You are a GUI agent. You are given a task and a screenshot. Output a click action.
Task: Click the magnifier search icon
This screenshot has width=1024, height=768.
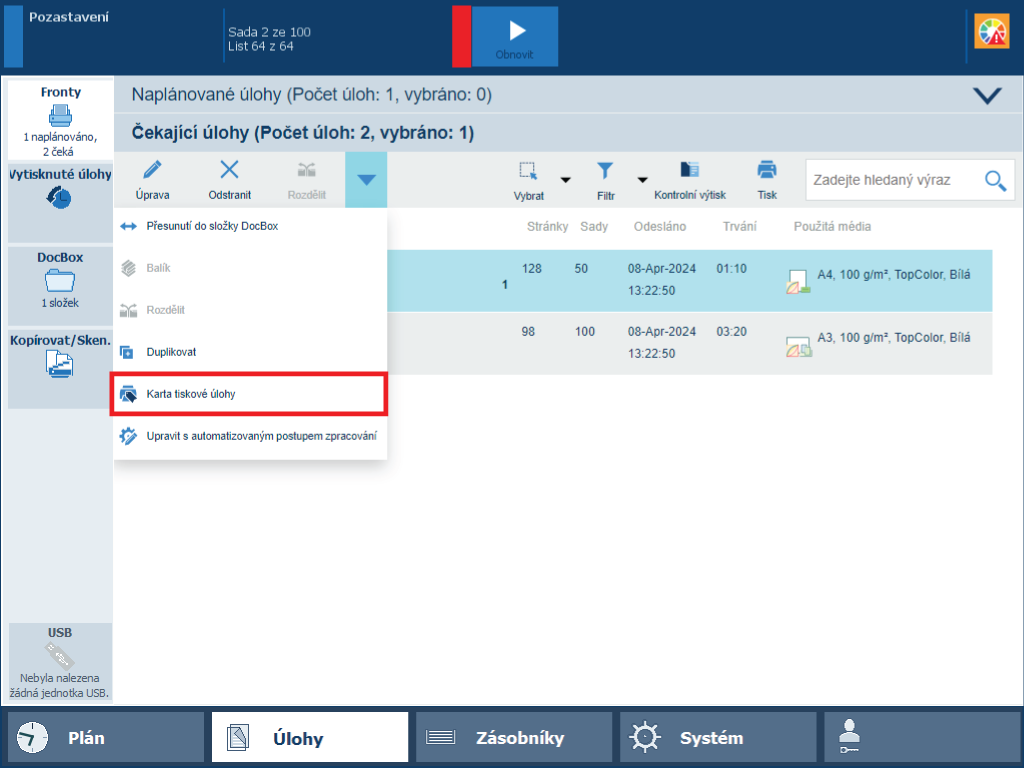(x=995, y=180)
